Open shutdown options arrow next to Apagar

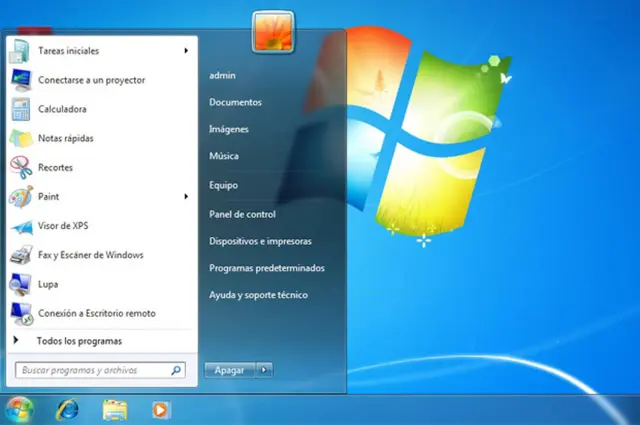click(x=264, y=370)
